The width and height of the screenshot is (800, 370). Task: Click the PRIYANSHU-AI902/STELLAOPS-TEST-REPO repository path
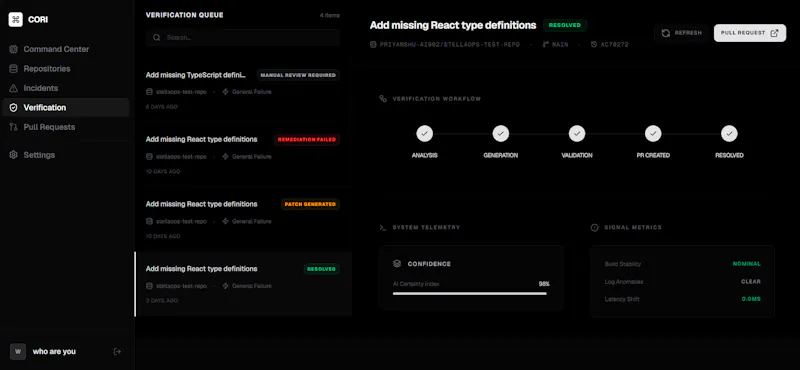[449, 45]
